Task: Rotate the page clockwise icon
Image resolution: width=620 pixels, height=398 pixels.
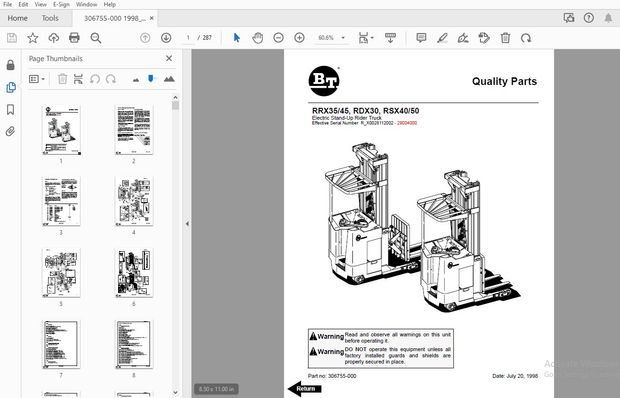Action: coord(526,38)
